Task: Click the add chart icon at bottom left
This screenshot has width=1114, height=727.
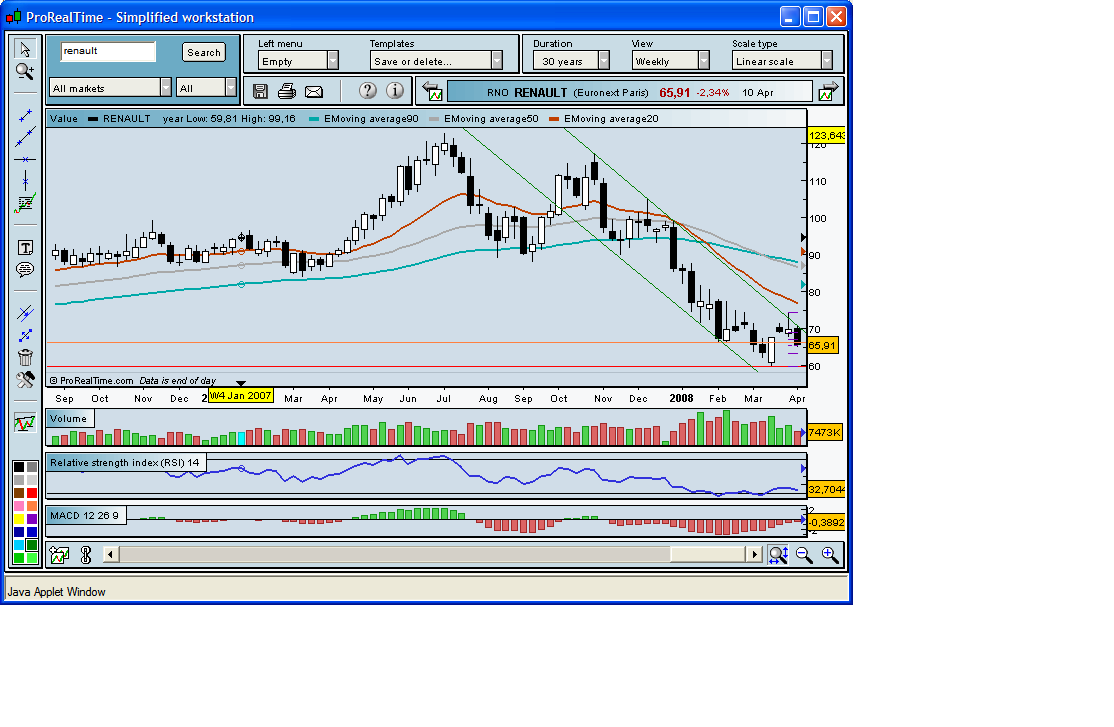Action: pos(60,554)
